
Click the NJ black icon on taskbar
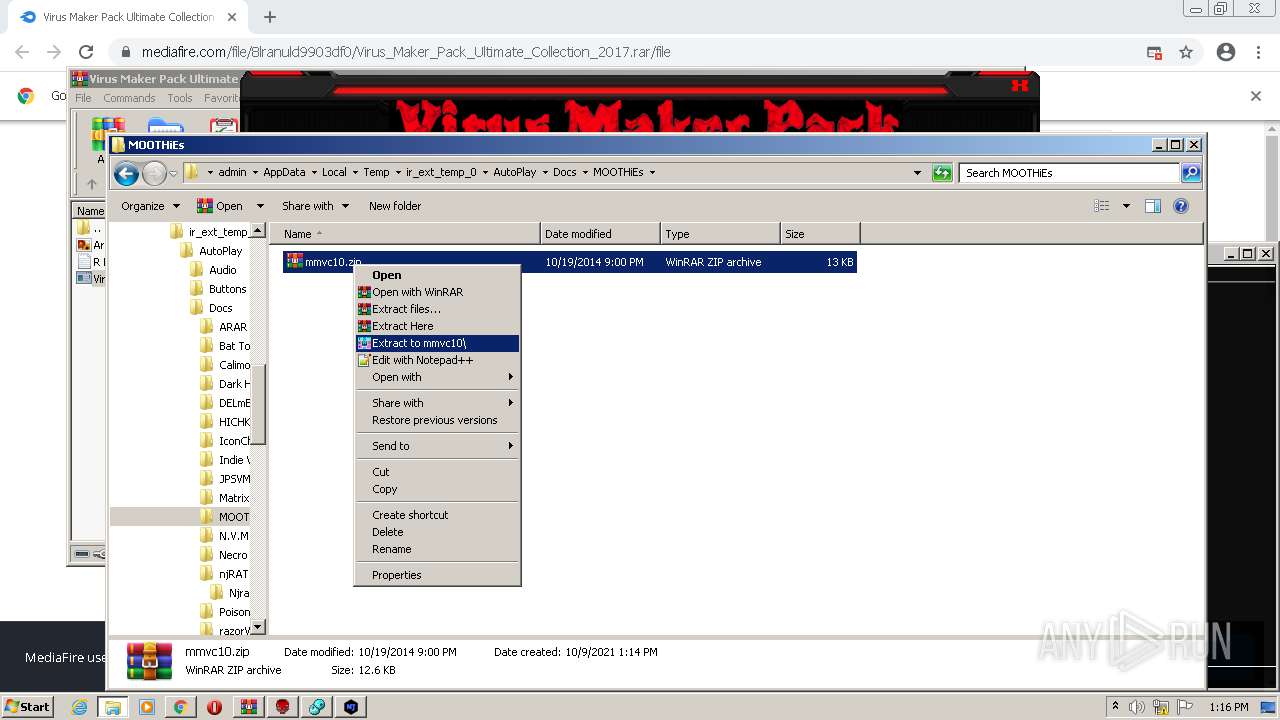tap(351, 707)
